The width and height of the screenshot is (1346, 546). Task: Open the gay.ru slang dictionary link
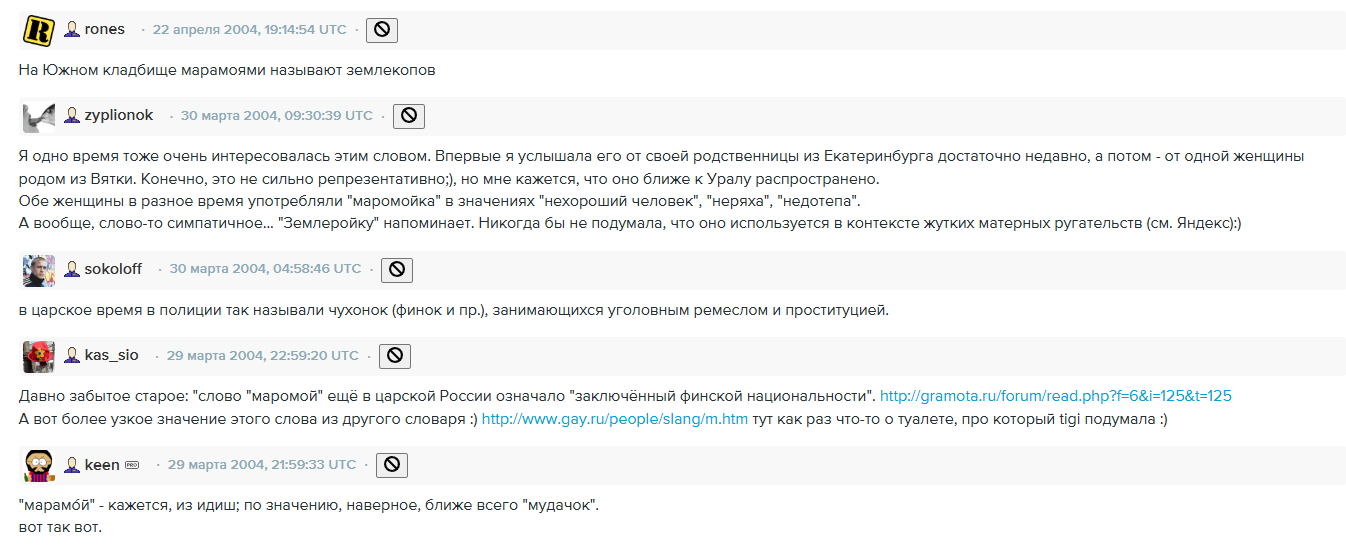614,420
